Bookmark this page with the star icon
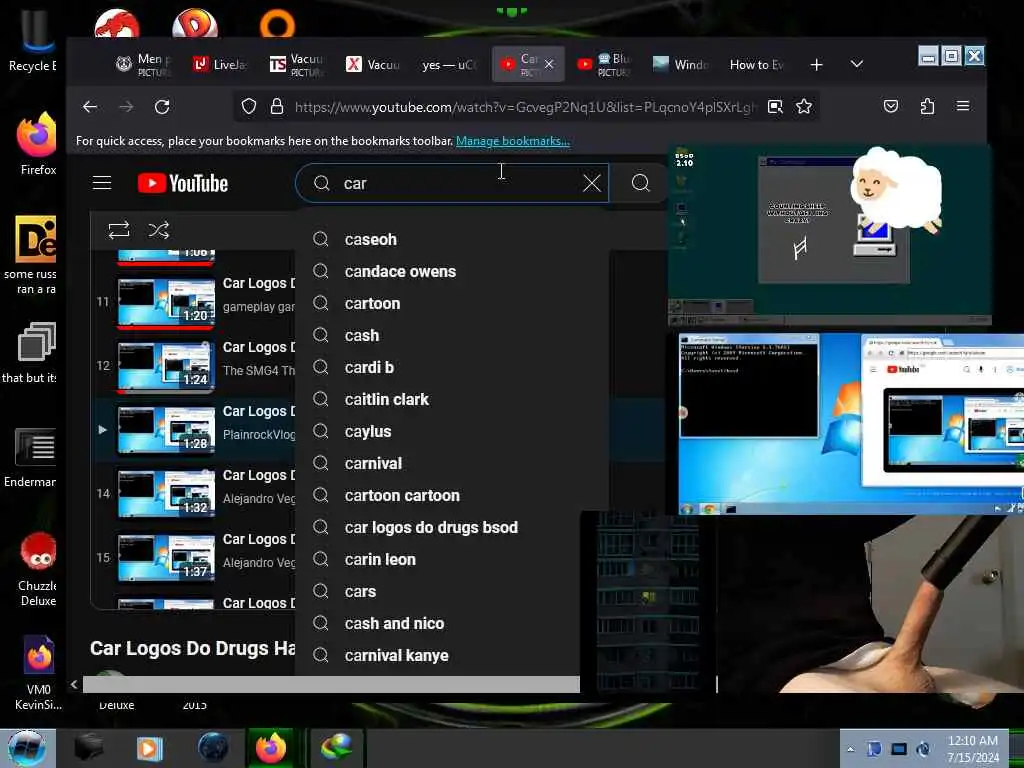This screenshot has height=768, width=1024. click(804, 106)
